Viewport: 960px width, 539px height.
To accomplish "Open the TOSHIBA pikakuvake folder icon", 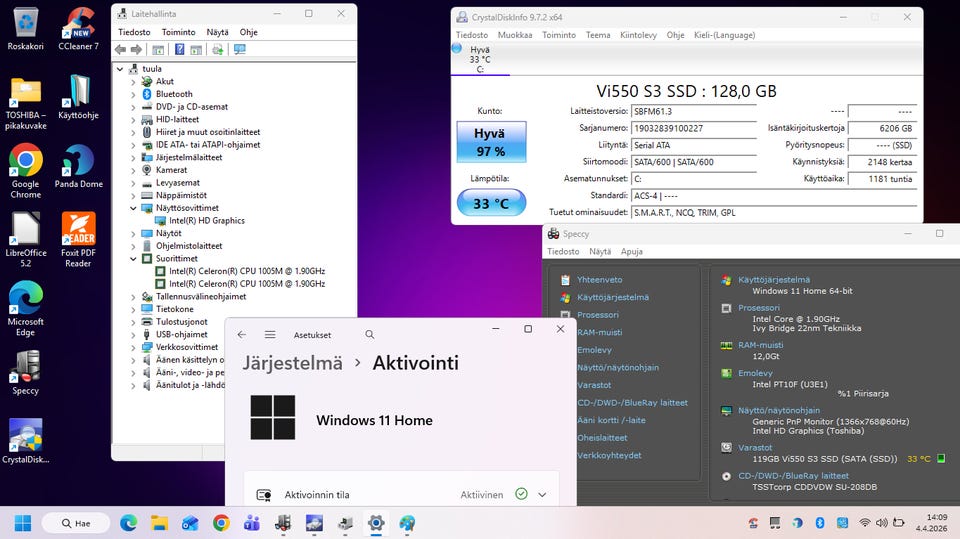I will coord(26,103).
